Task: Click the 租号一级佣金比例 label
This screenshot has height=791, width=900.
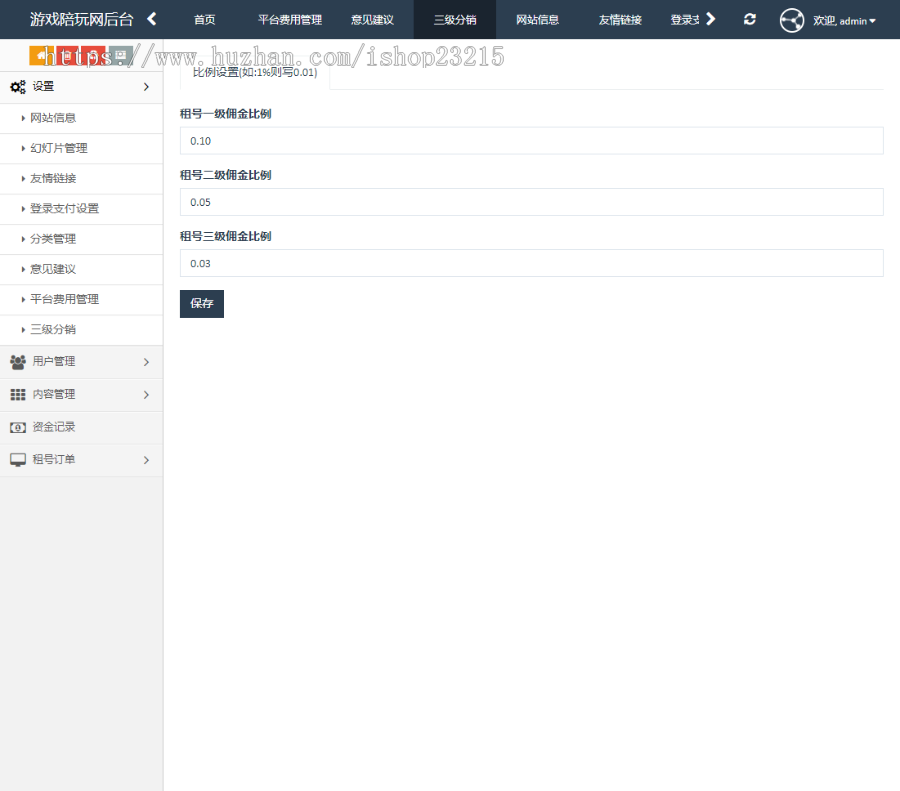Action: click(x=226, y=114)
